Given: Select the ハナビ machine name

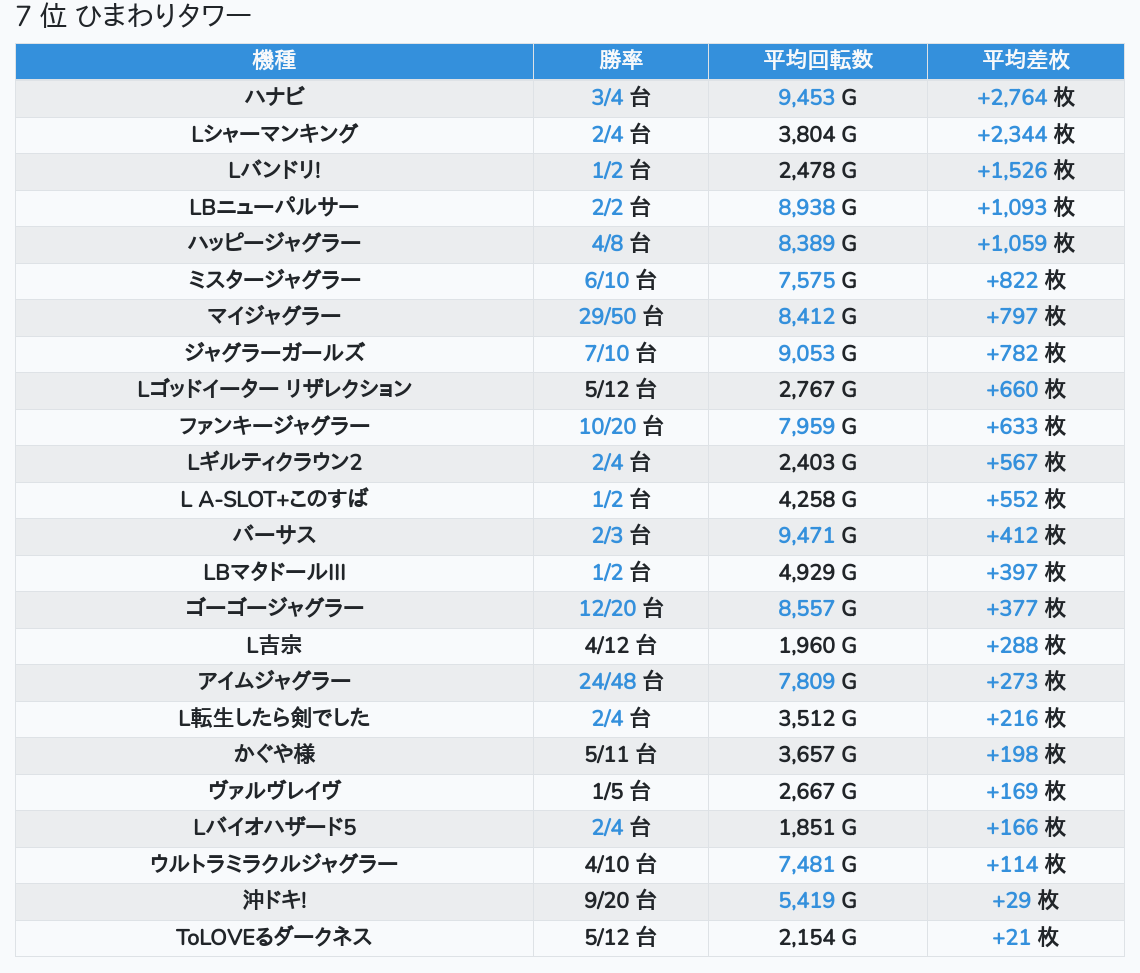Looking at the screenshot, I should tap(274, 97).
